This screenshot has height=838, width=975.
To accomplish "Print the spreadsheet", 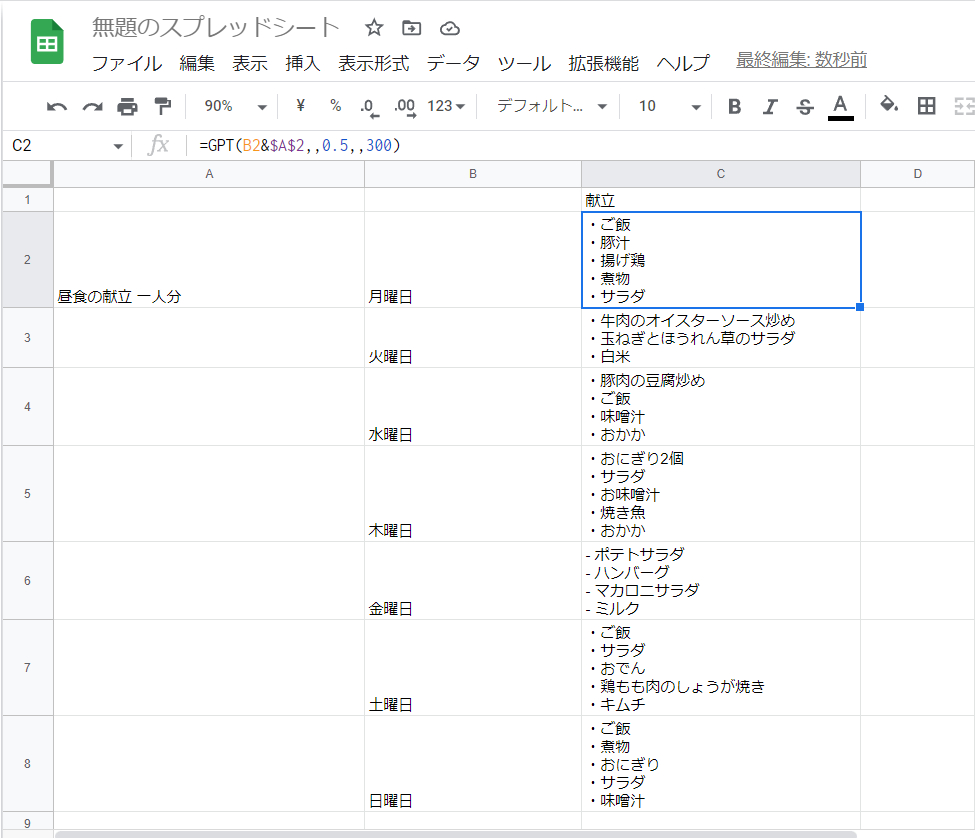I will [x=127, y=106].
